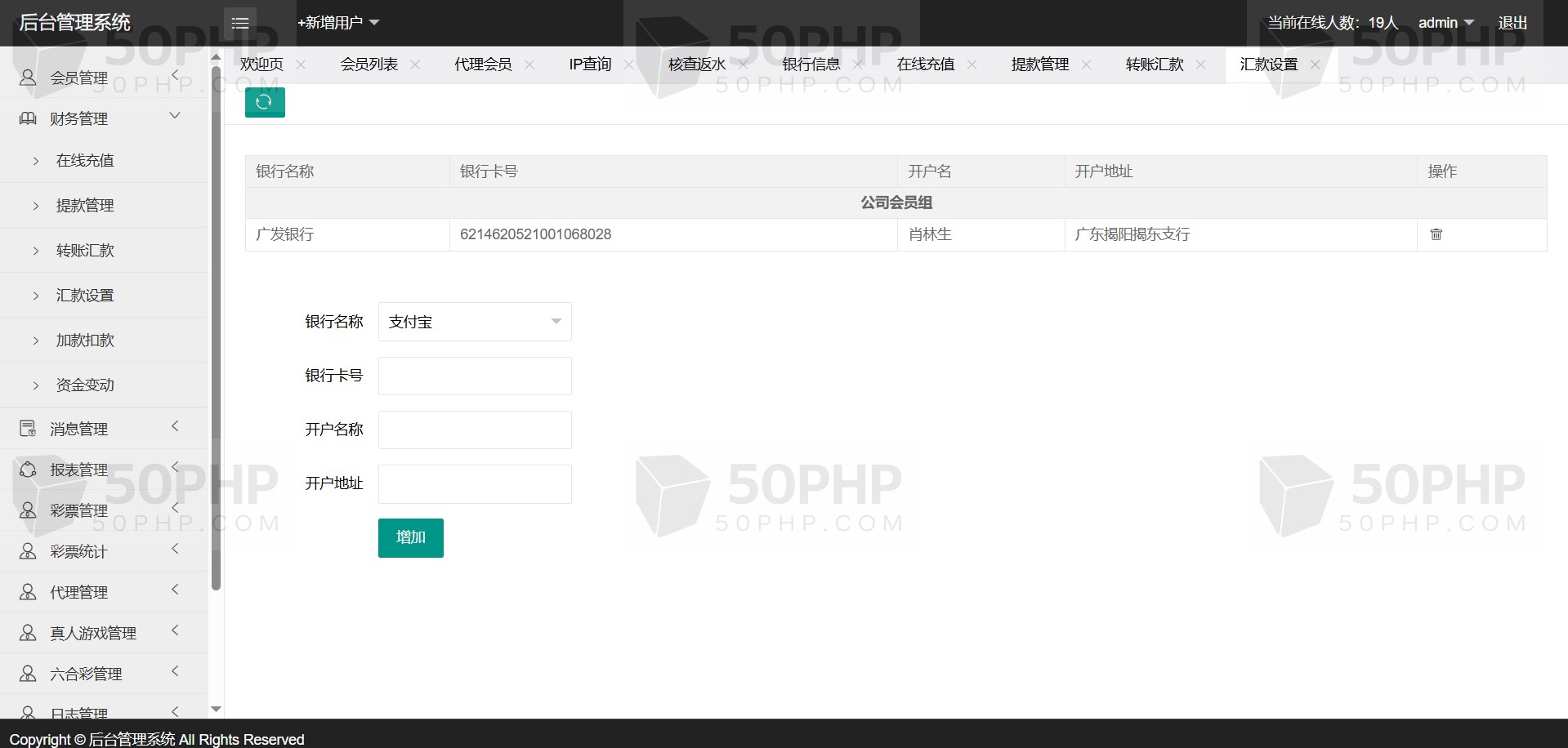Delete the 广发银行 row with trash icon
The image size is (1568, 748).
tap(1436, 234)
